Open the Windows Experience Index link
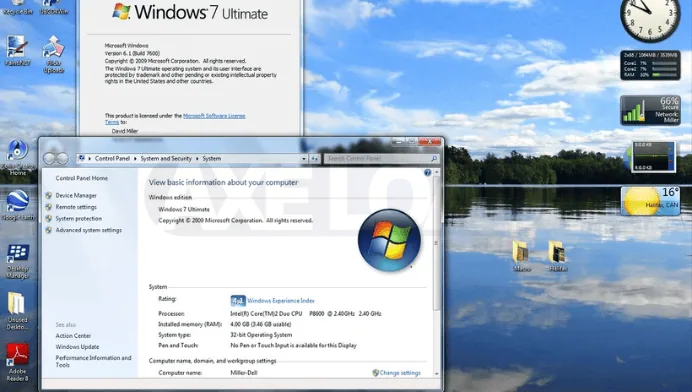Viewport: 692px width, 392px height. (281, 301)
